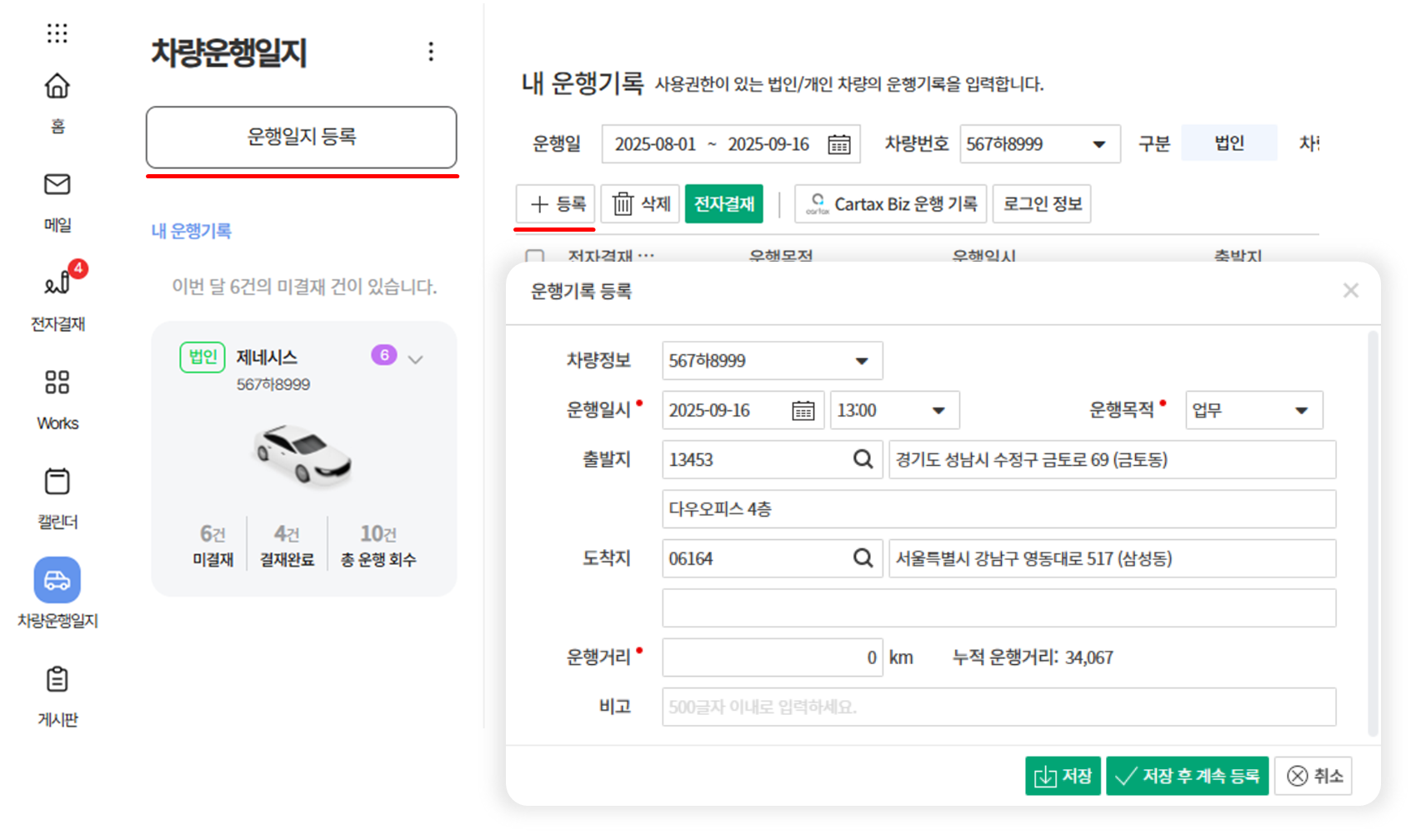1426x840 pixels.
Task: Open the bulletin board sidebar icon
Action: [x=57, y=680]
